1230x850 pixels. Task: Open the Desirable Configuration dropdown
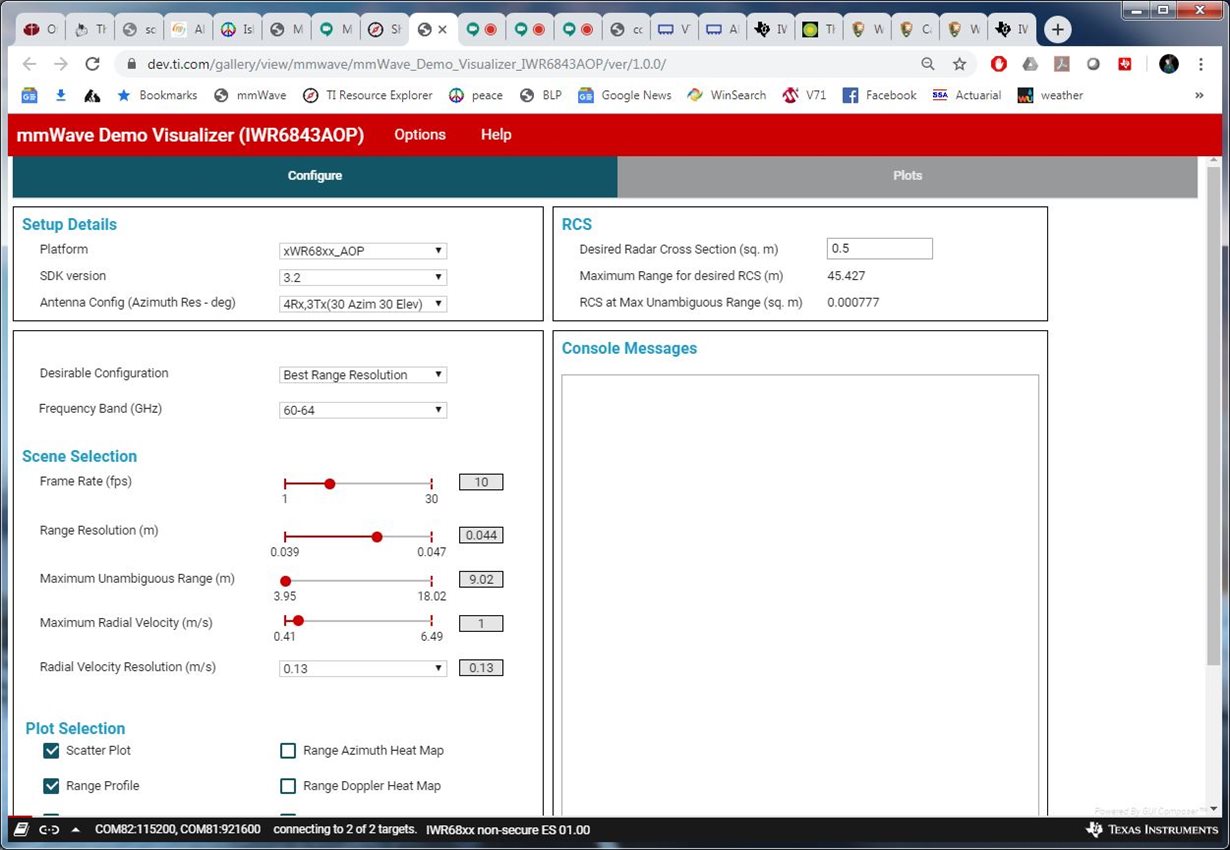point(363,375)
